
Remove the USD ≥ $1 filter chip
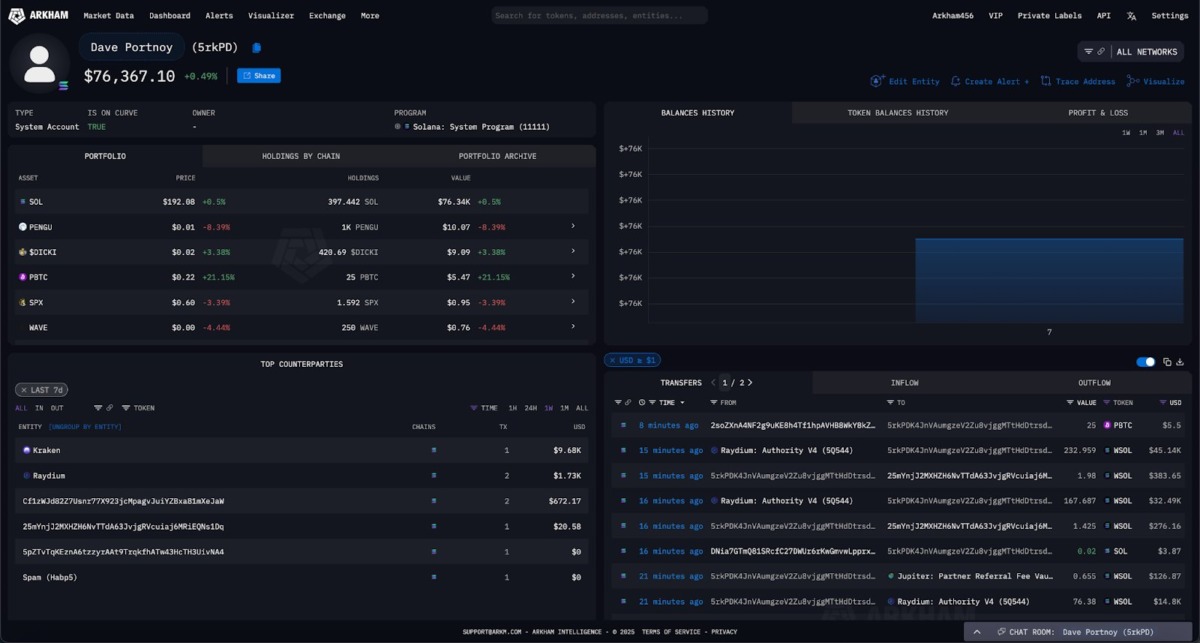(613, 360)
